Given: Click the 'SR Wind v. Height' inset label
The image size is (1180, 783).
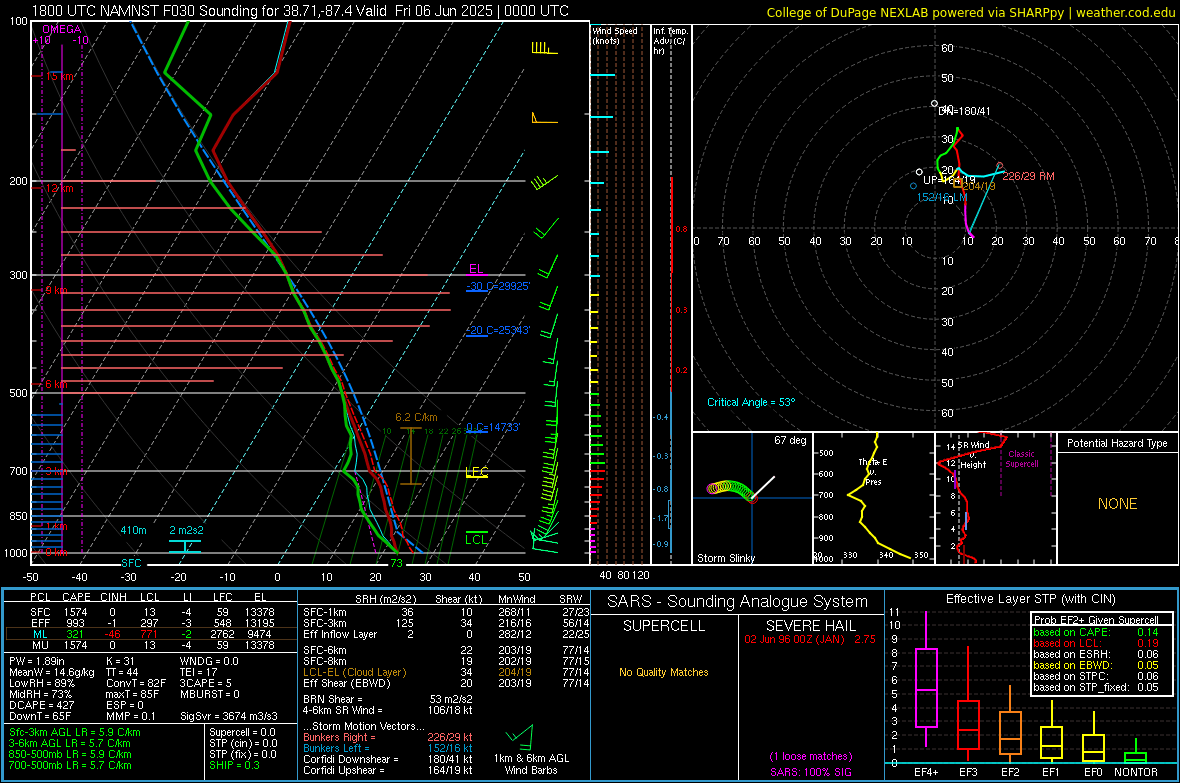Looking at the screenshot, I should [x=973, y=455].
